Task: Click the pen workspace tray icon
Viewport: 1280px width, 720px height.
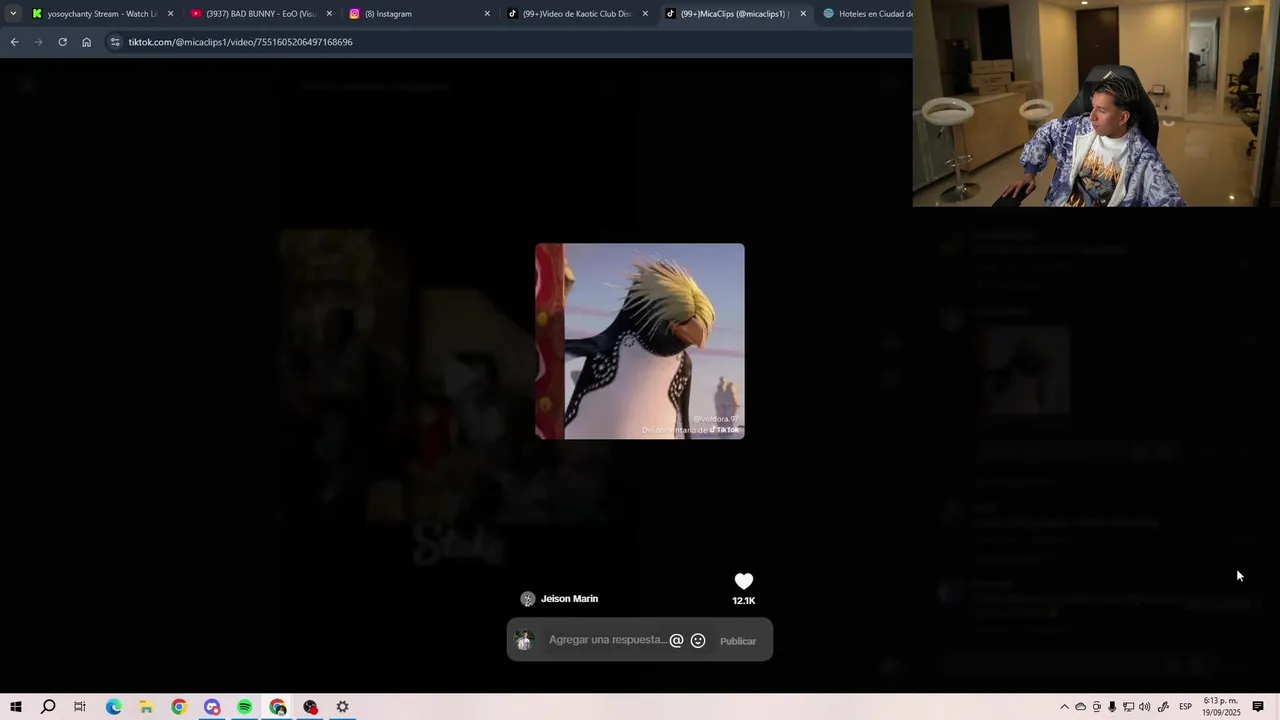Action: click(1163, 707)
